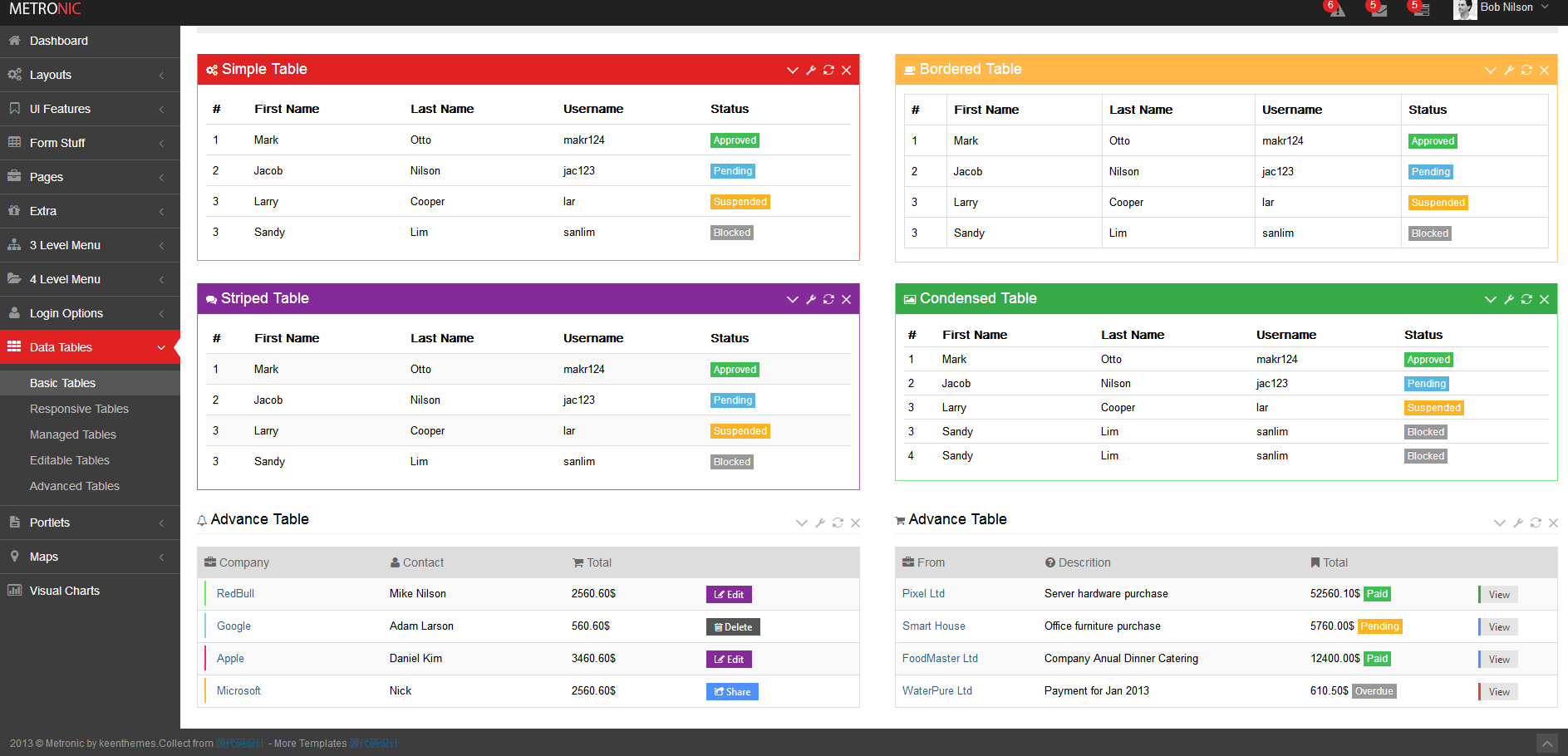Click Delete button in Google row
The width and height of the screenshot is (1568, 756).
(733, 627)
